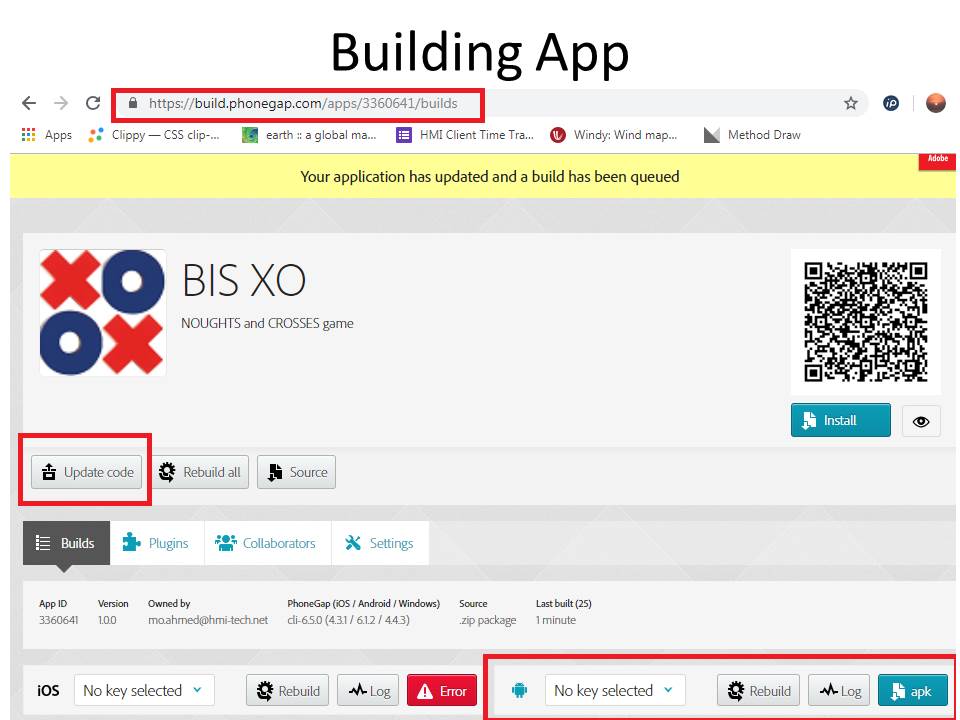Click the Android robot platform icon

point(519,691)
